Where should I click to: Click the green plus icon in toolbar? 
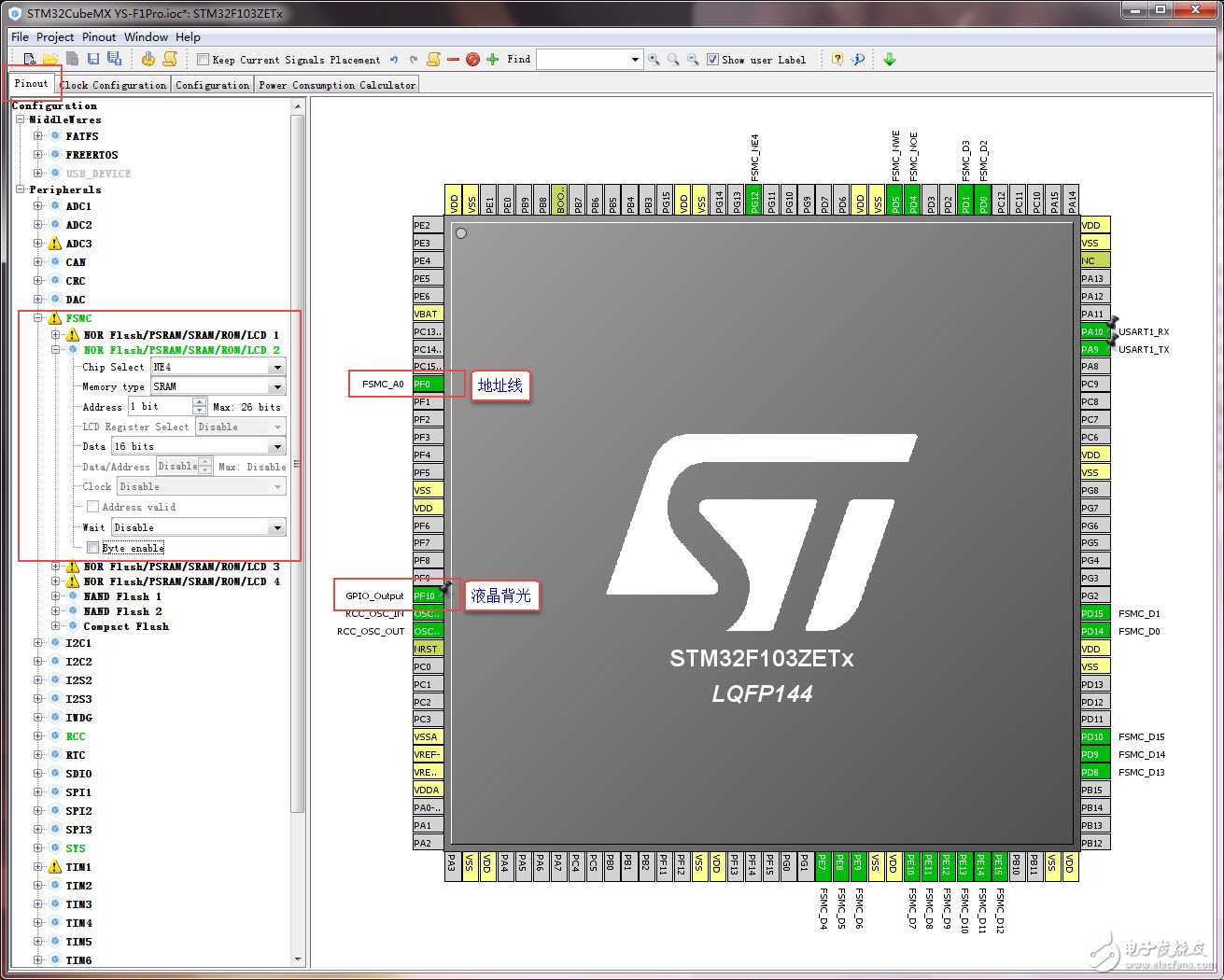[493, 60]
